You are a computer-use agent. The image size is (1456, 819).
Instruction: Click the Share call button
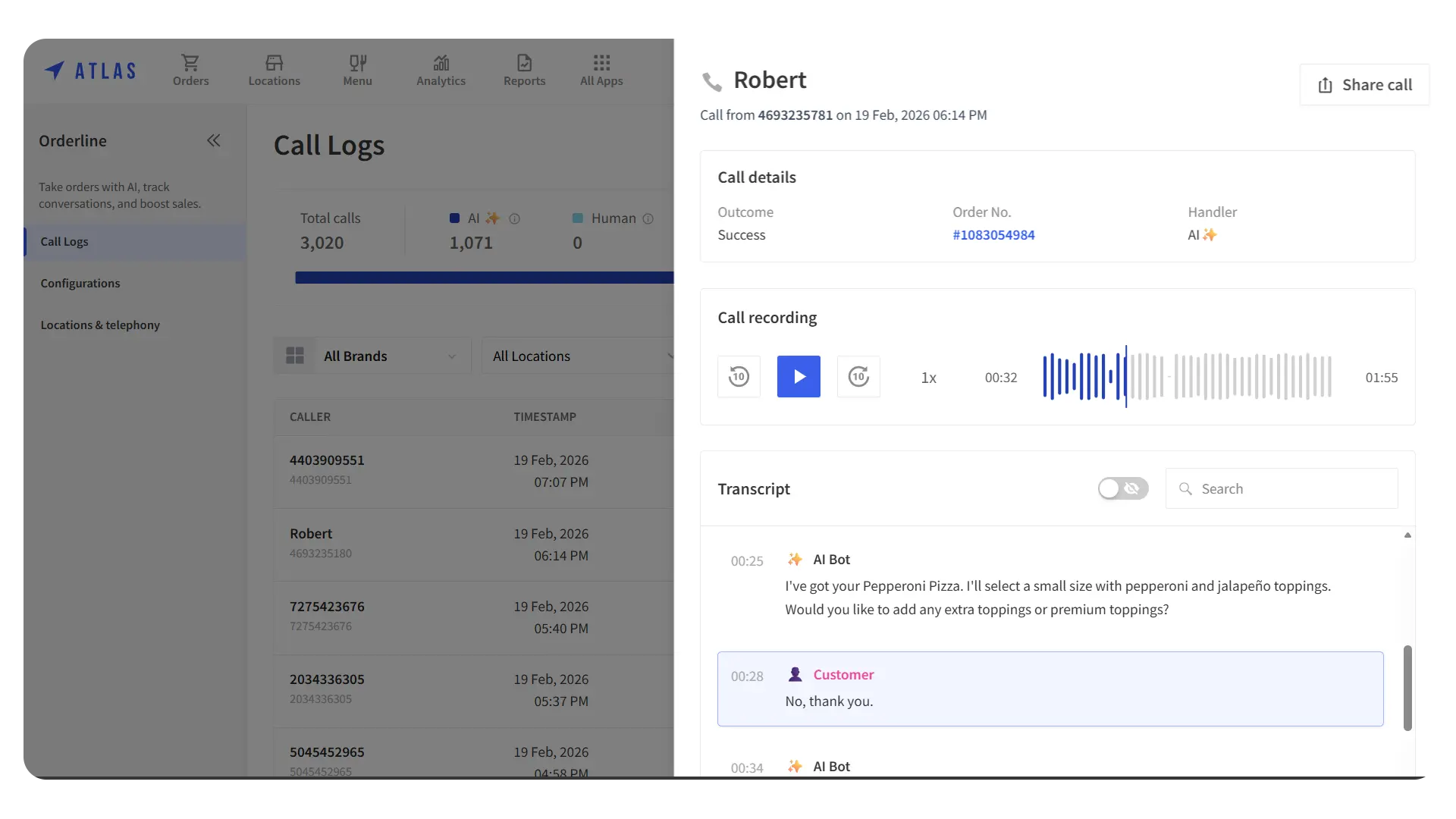pyautogui.click(x=1364, y=85)
